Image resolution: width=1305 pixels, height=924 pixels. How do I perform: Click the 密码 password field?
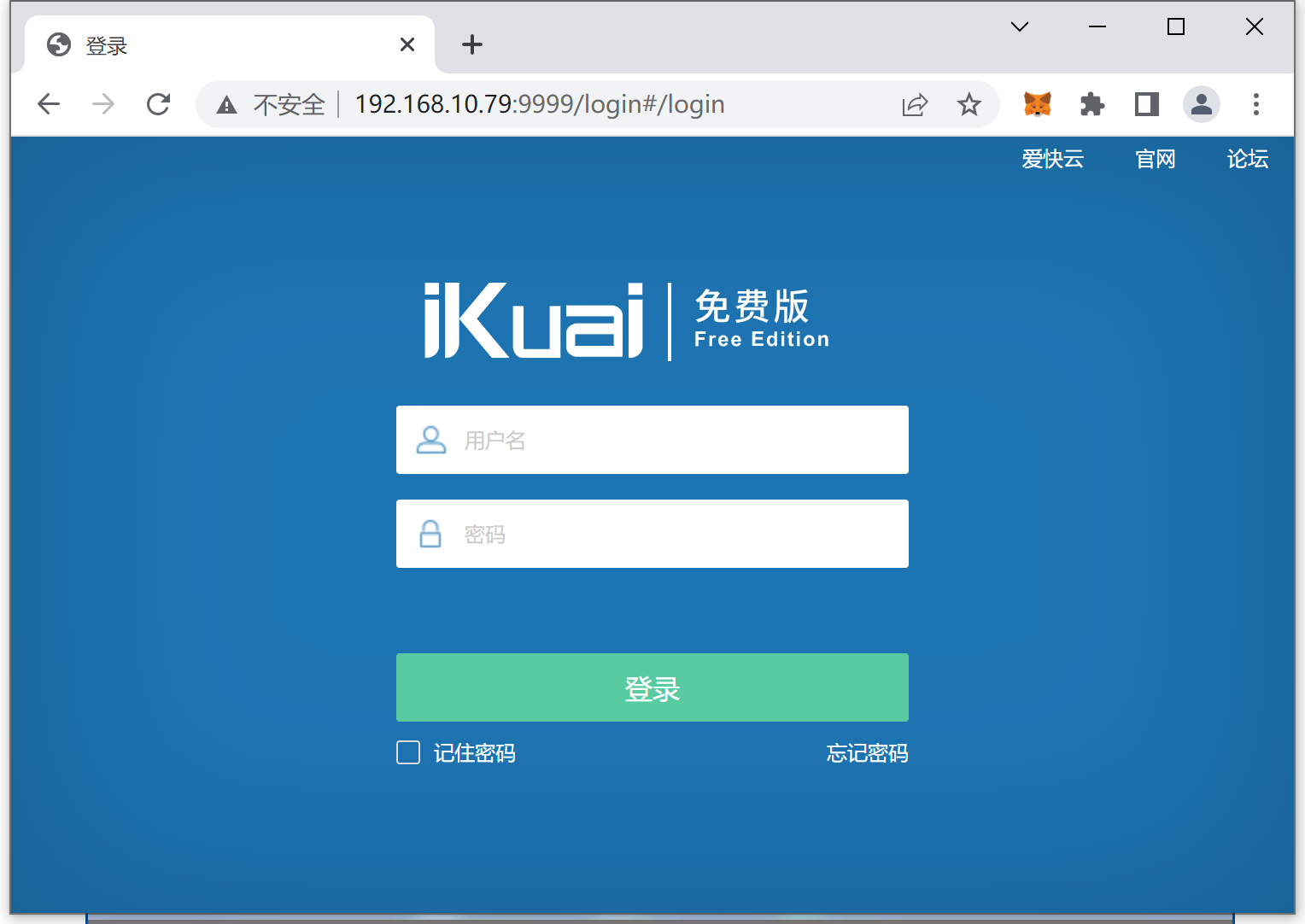pyautogui.click(x=652, y=534)
